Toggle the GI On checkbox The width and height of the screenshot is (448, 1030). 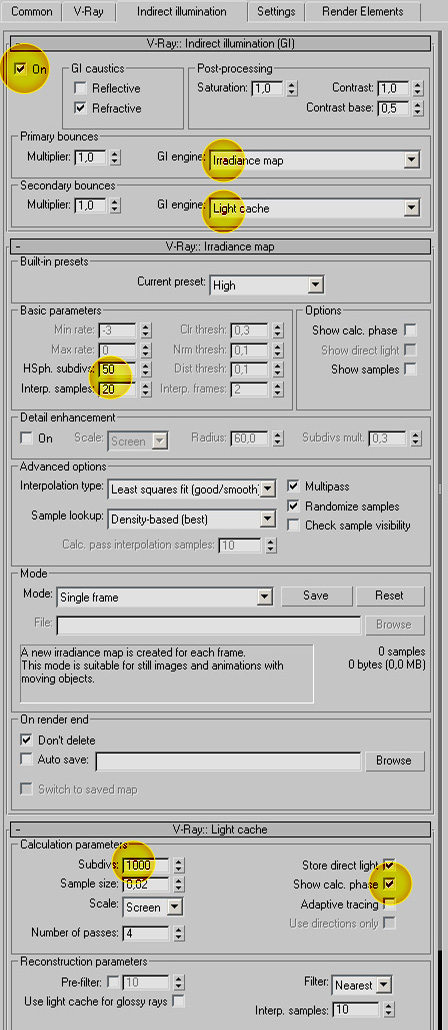pos(22,69)
